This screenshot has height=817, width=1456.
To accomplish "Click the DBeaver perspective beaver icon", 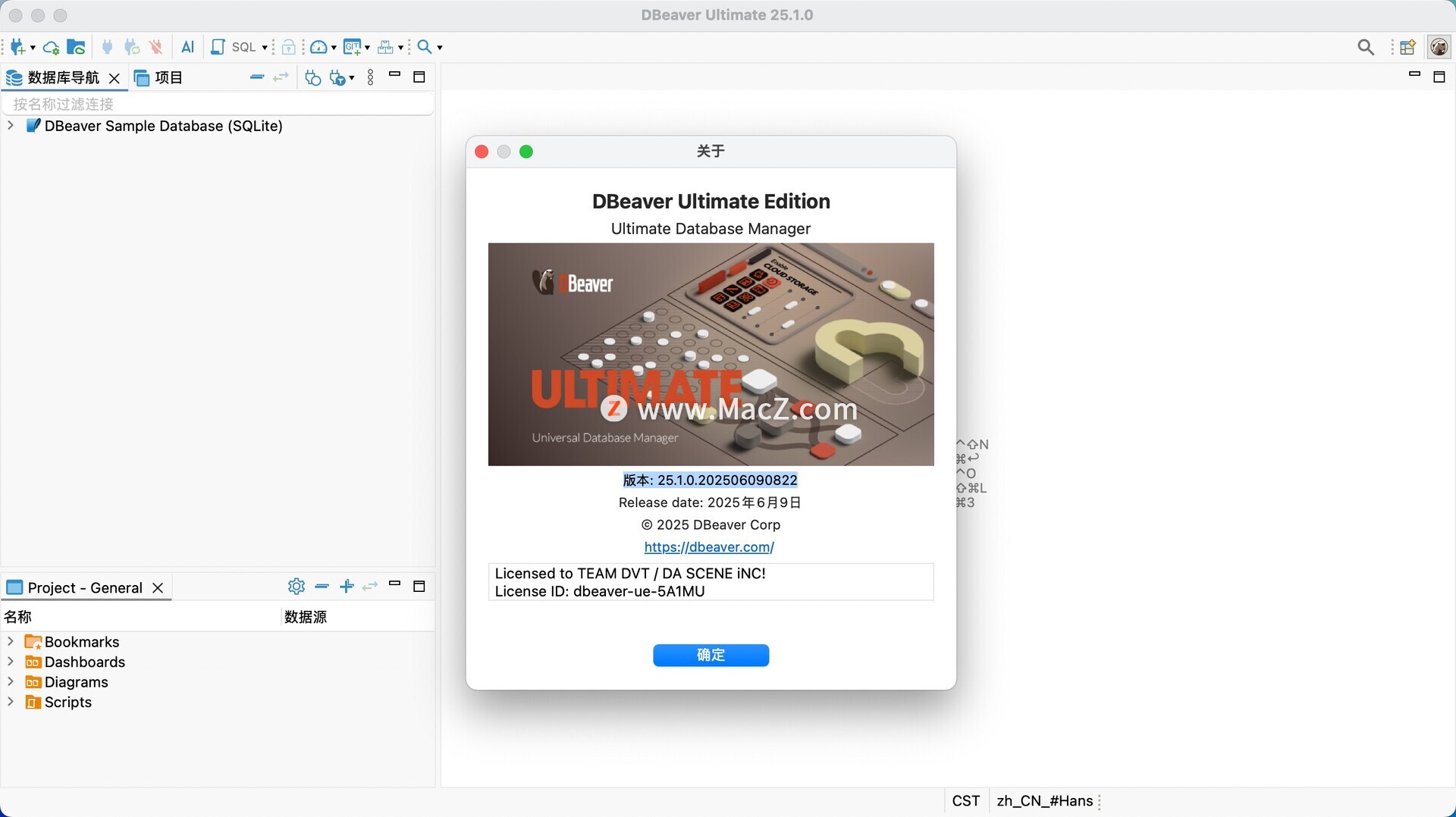I will pyautogui.click(x=1439, y=47).
